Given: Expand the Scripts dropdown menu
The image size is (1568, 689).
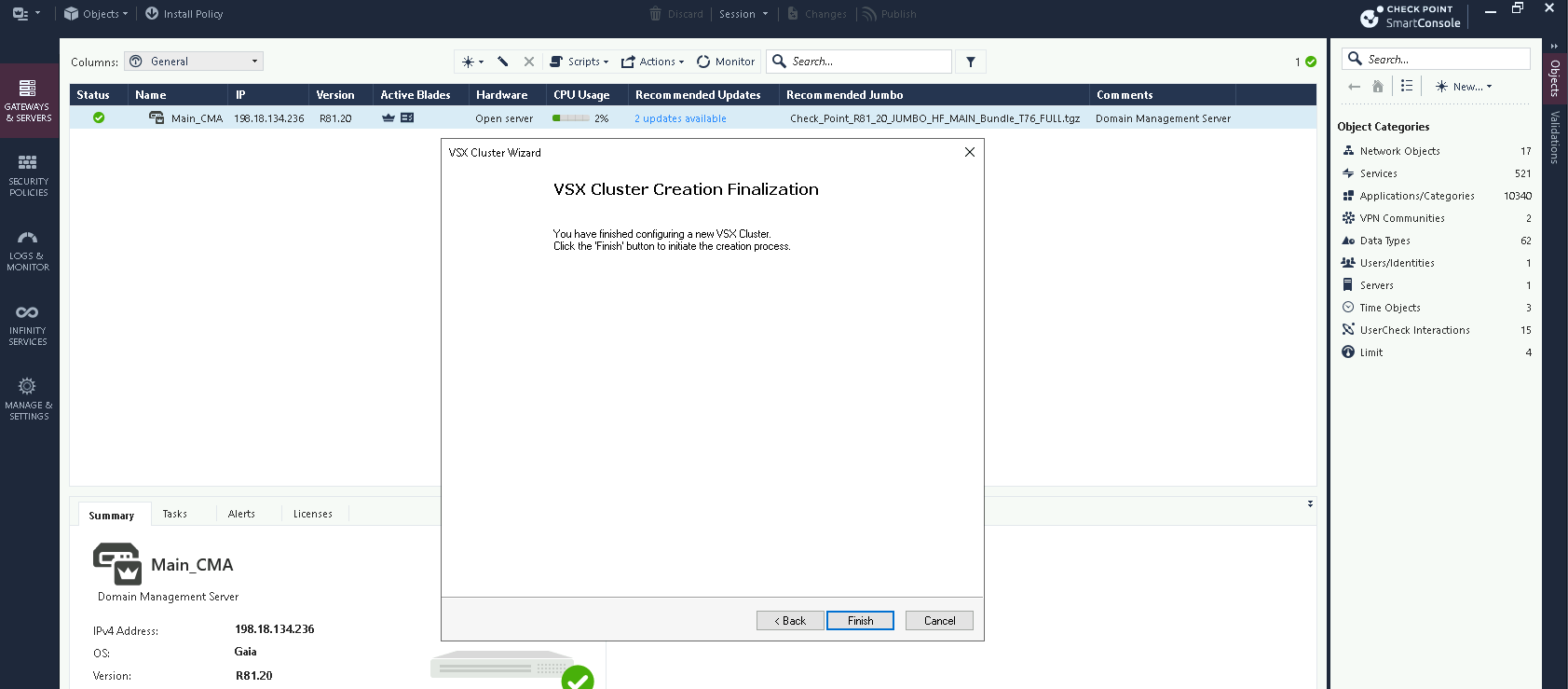Looking at the screenshot, I should (x=579, y=62).
